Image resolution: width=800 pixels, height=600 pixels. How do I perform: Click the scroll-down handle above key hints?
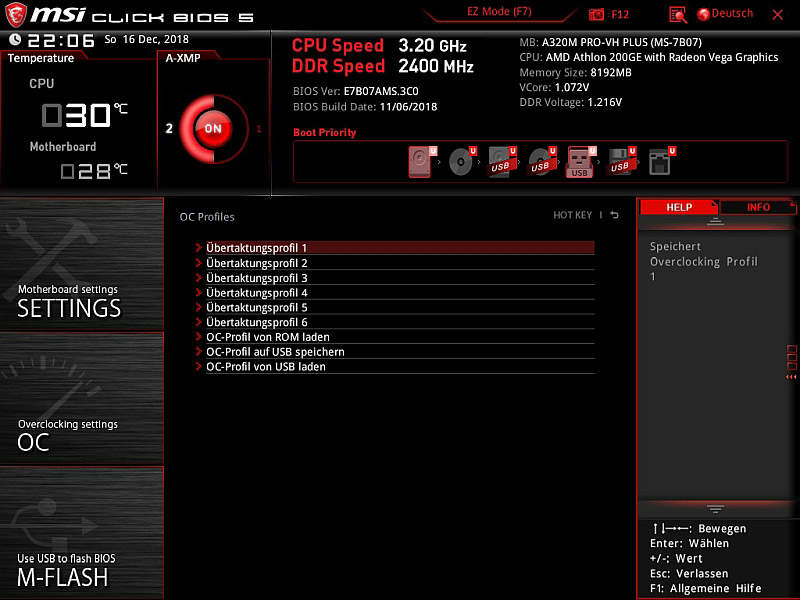715,509
